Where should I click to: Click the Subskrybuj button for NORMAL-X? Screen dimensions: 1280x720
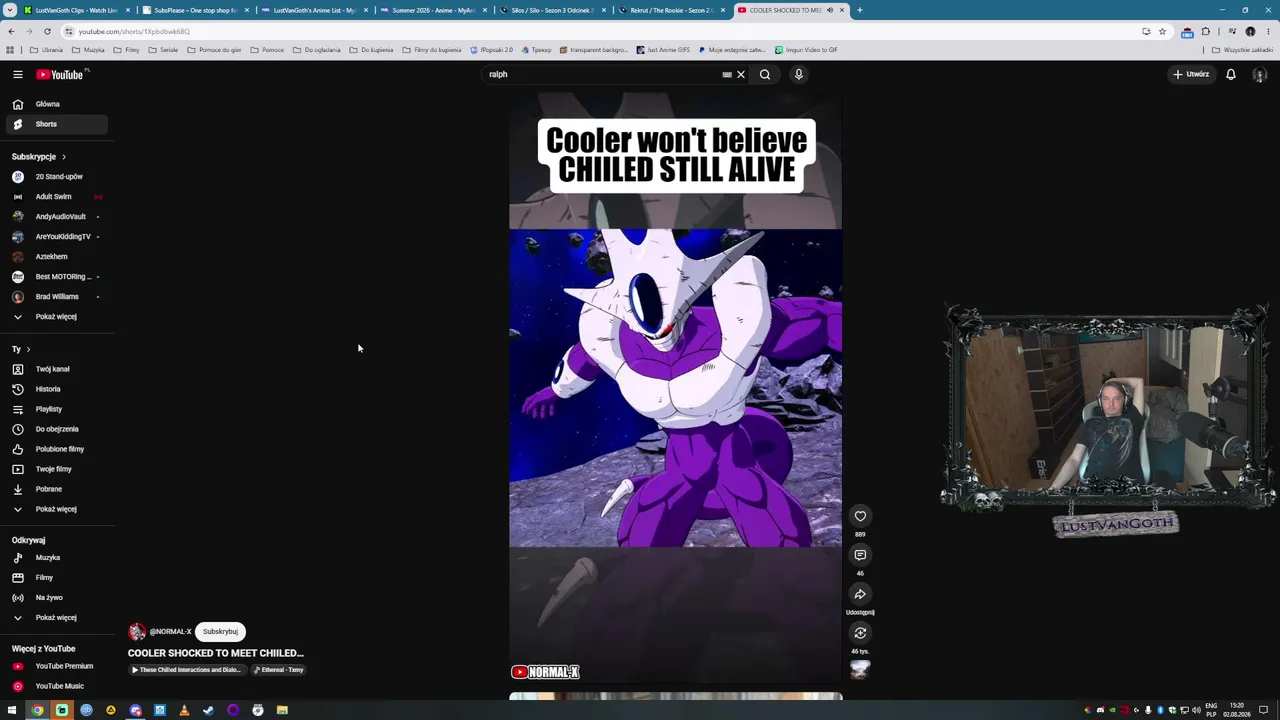(x=220, y=632)
